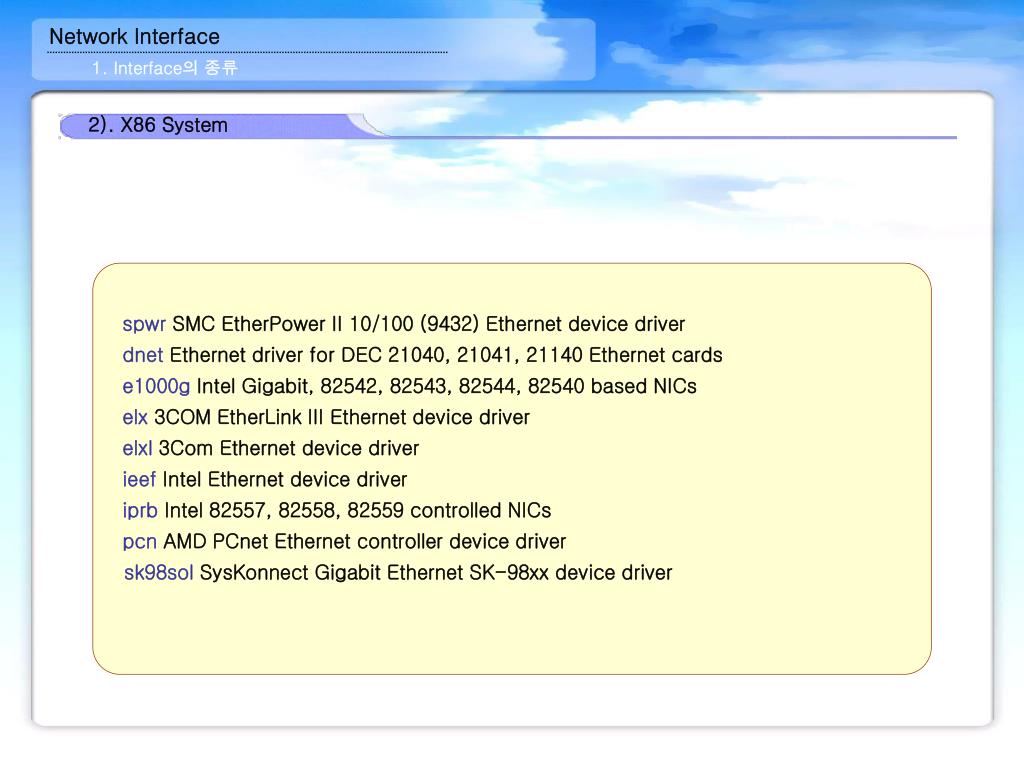
Task: Click the 'spwr' driver name
Action: (144, 324)
